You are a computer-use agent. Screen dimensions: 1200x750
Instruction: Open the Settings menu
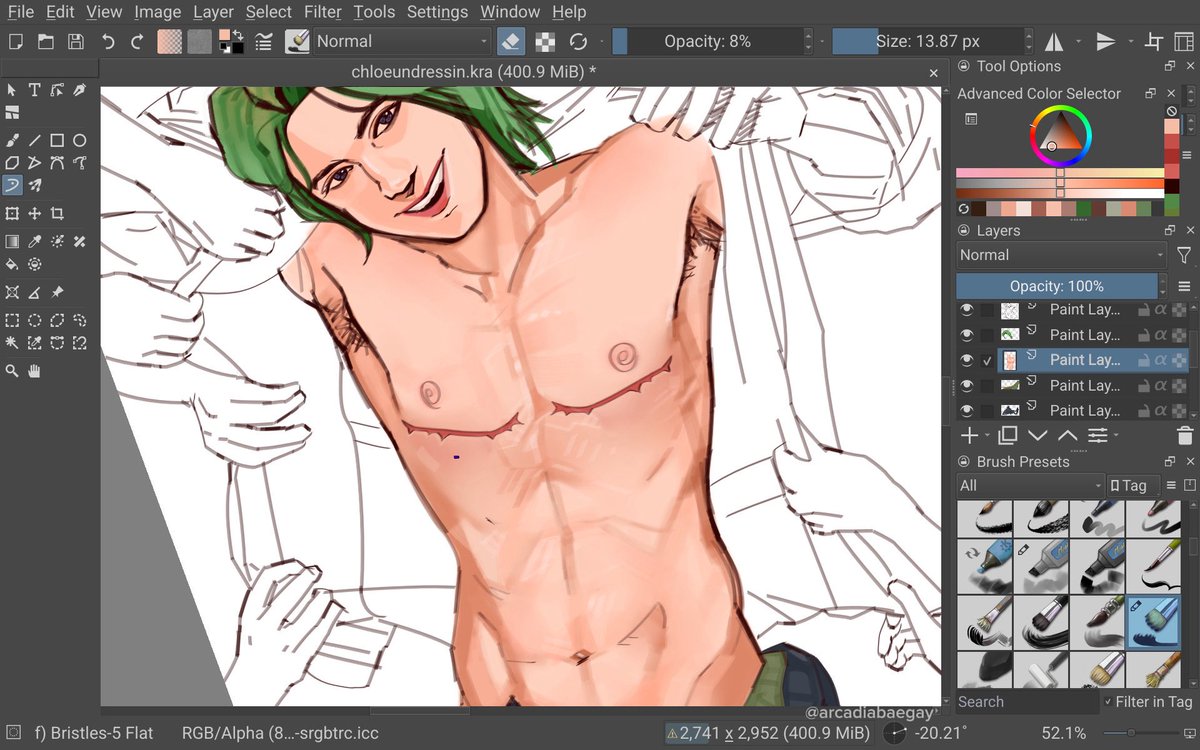(x=437, y=12)
